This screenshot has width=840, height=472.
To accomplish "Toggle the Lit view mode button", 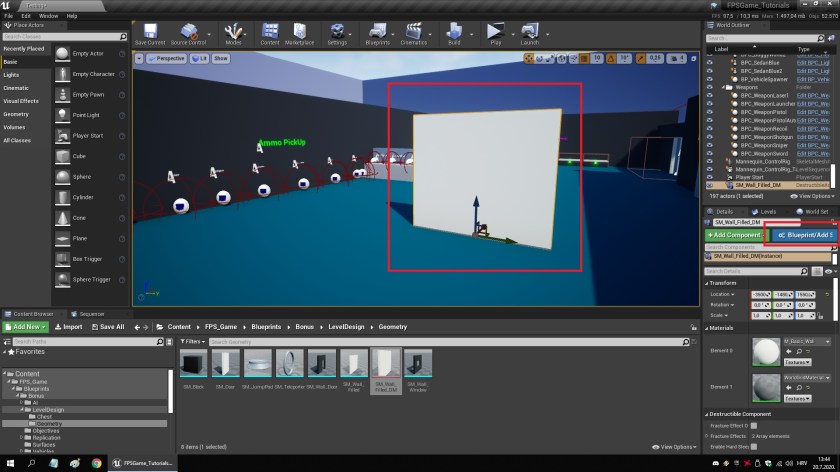I will click(199, 59).
